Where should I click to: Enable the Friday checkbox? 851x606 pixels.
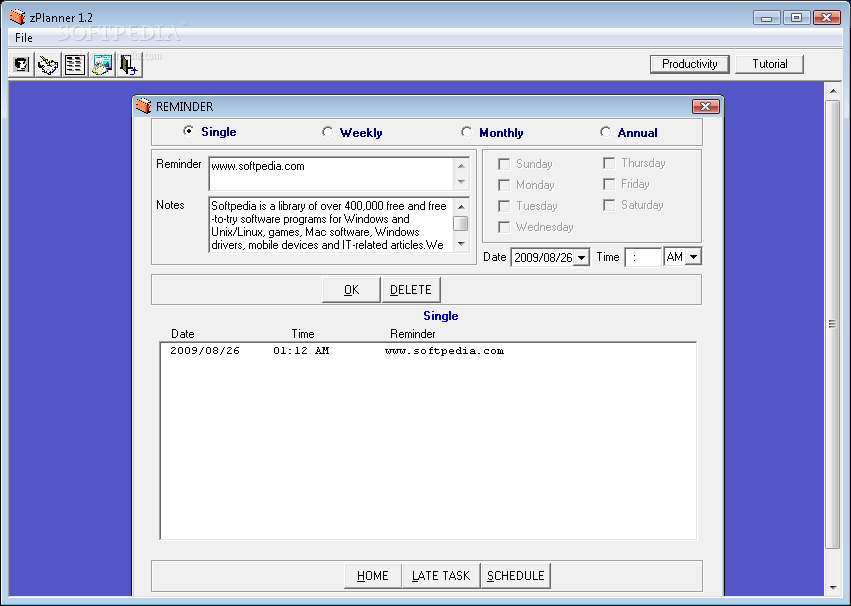609,184
